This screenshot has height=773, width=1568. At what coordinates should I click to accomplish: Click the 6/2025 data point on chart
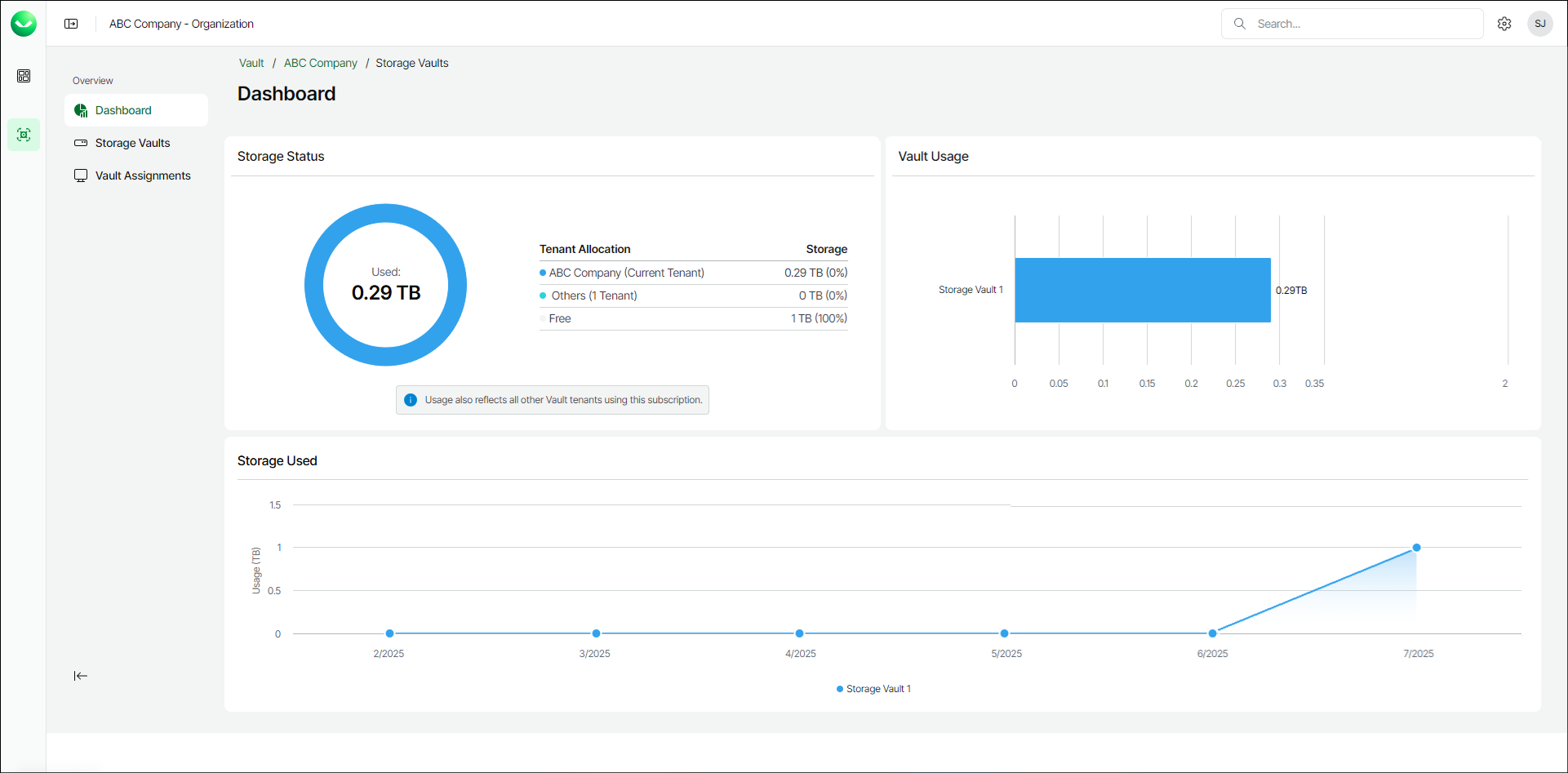1212,633
